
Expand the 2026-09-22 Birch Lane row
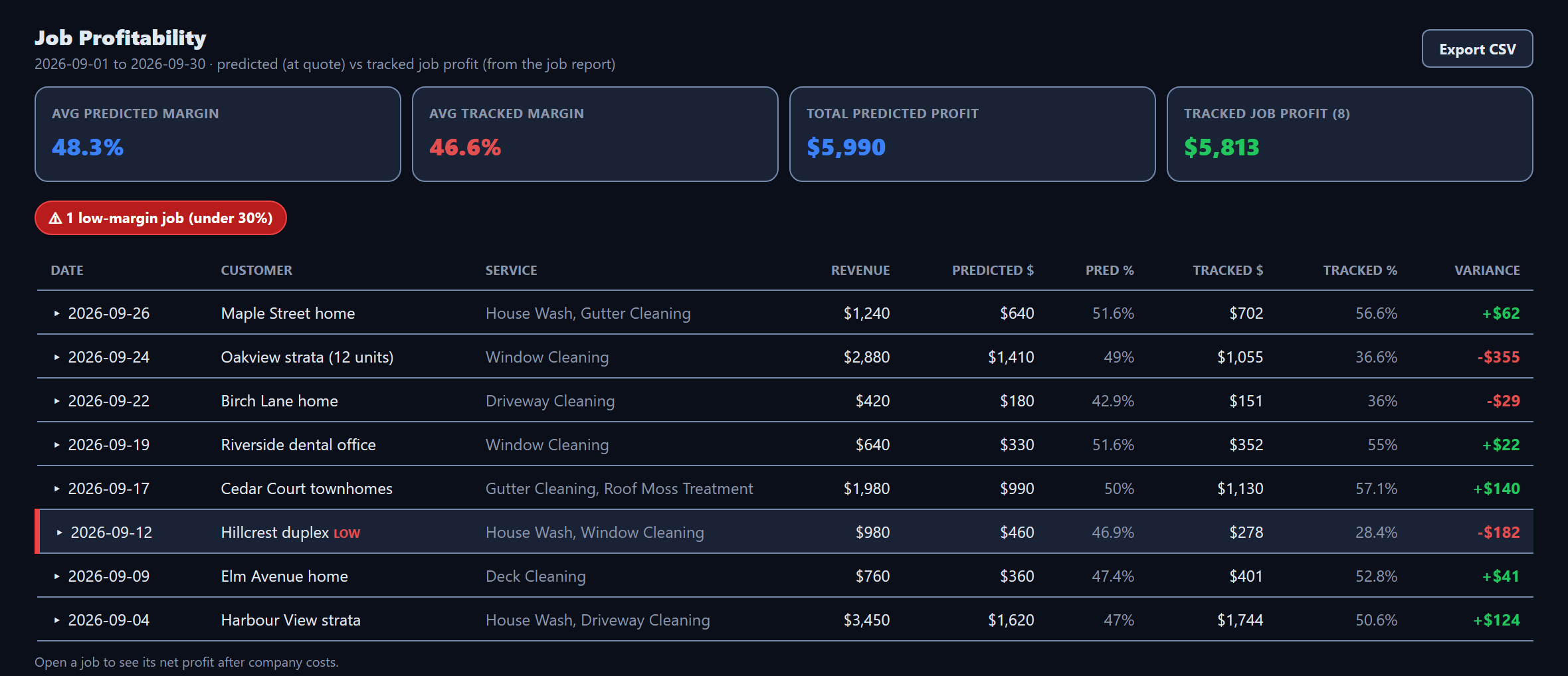pyautogui.click(x=57, y=400)
